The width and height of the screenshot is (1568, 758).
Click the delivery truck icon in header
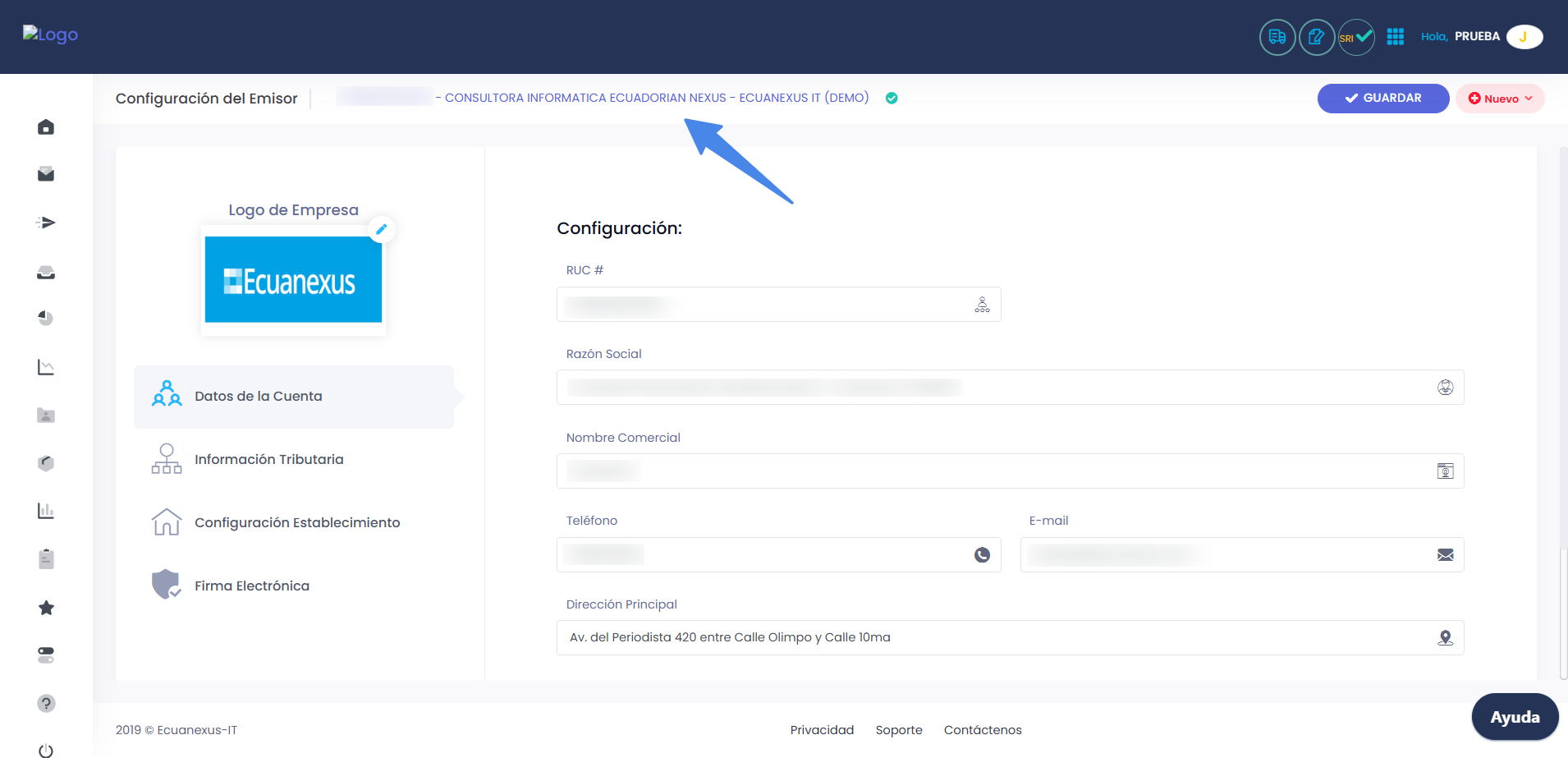(1277, 37)
